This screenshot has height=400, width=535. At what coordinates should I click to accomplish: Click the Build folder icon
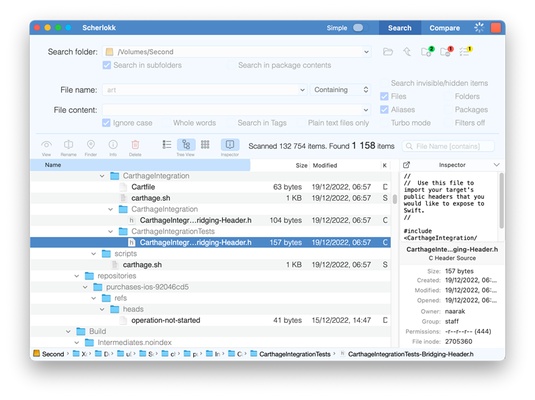81,331
